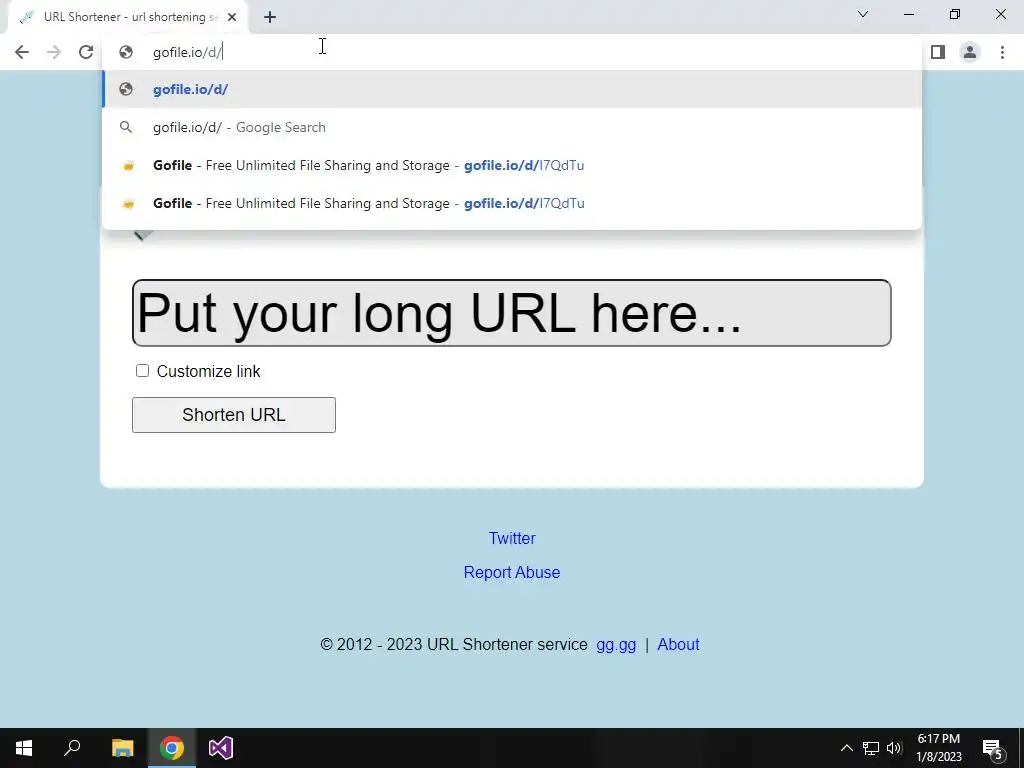The height and width of the screenshot is (768, 1024).
Task: Choose the first gofile.io/d/ URL suggestion
Action: (x=513, y=89)
